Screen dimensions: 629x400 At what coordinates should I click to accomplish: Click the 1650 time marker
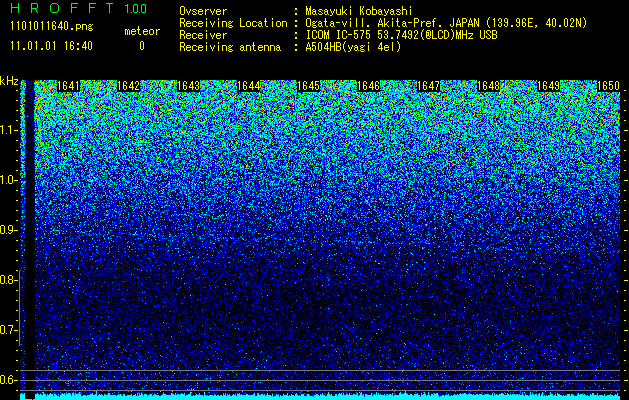pyautogui.click(x=609, y=86)
